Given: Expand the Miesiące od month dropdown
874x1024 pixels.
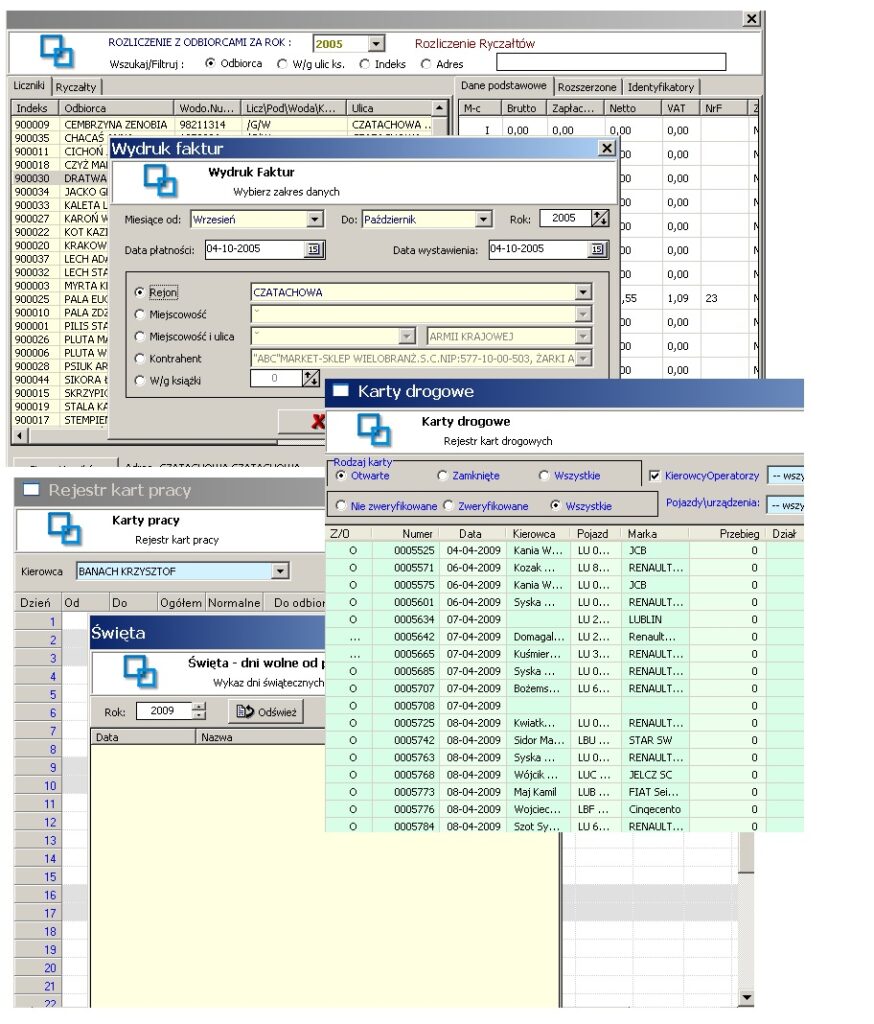Looking at the screenshot, I should coord(315,219).
